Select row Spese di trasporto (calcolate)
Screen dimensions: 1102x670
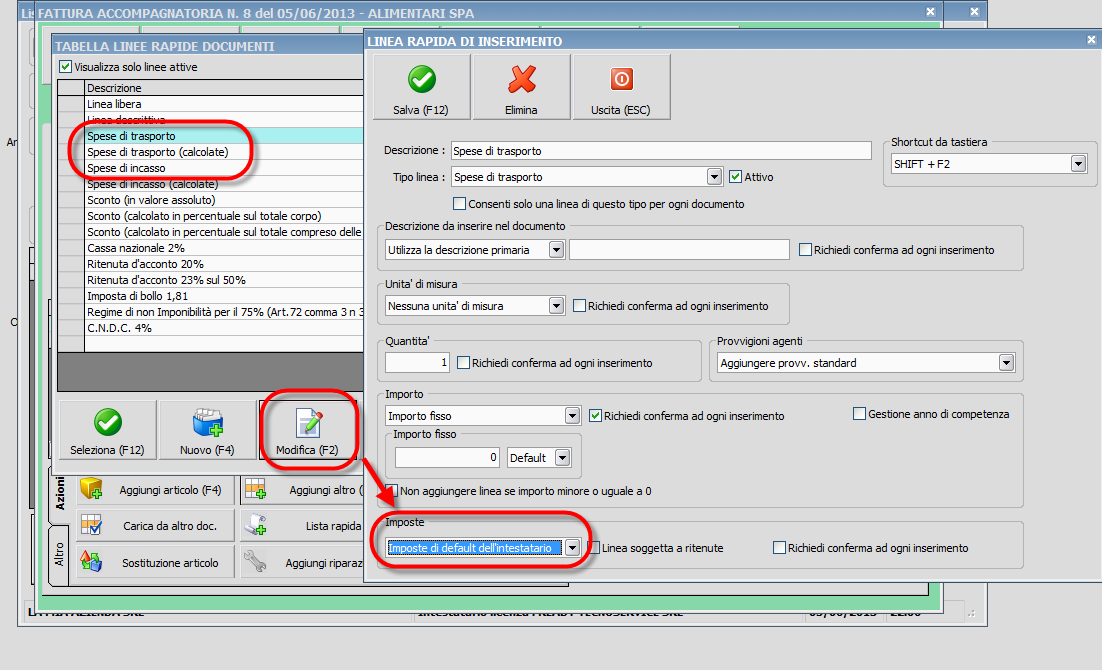click(x=223, y=152)
